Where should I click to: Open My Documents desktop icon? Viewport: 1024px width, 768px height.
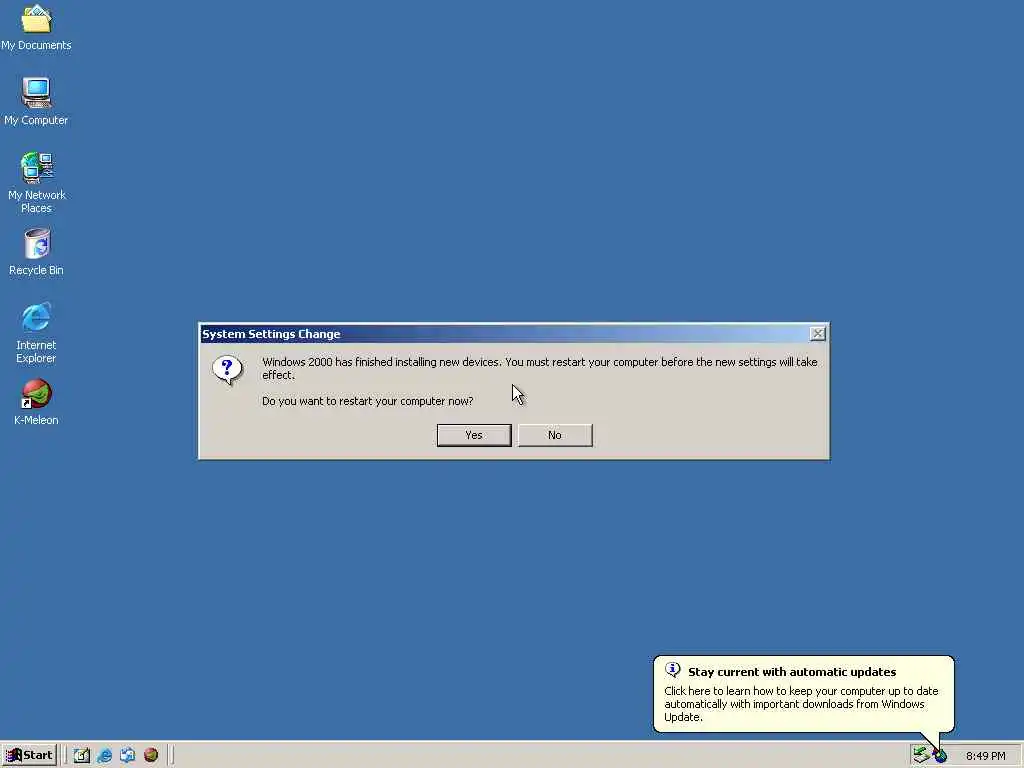click(x=37, y=27)
